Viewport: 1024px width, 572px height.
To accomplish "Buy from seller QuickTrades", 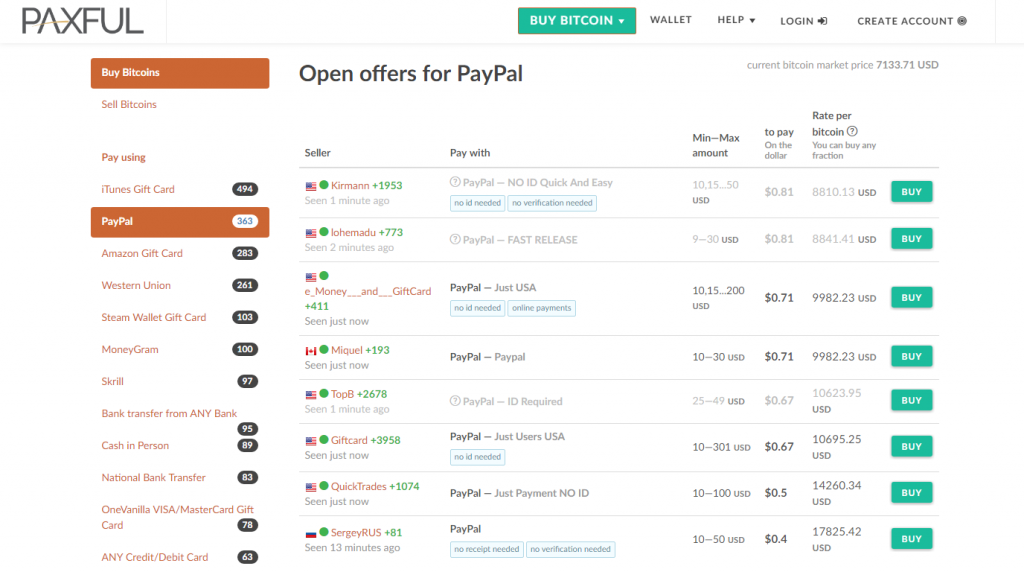I will click(x=912, y=493).
